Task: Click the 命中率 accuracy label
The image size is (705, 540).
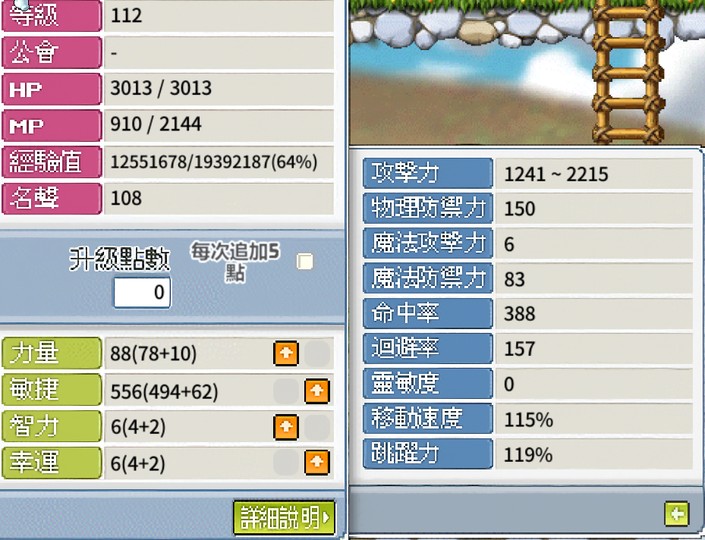Action: (428, 313)
